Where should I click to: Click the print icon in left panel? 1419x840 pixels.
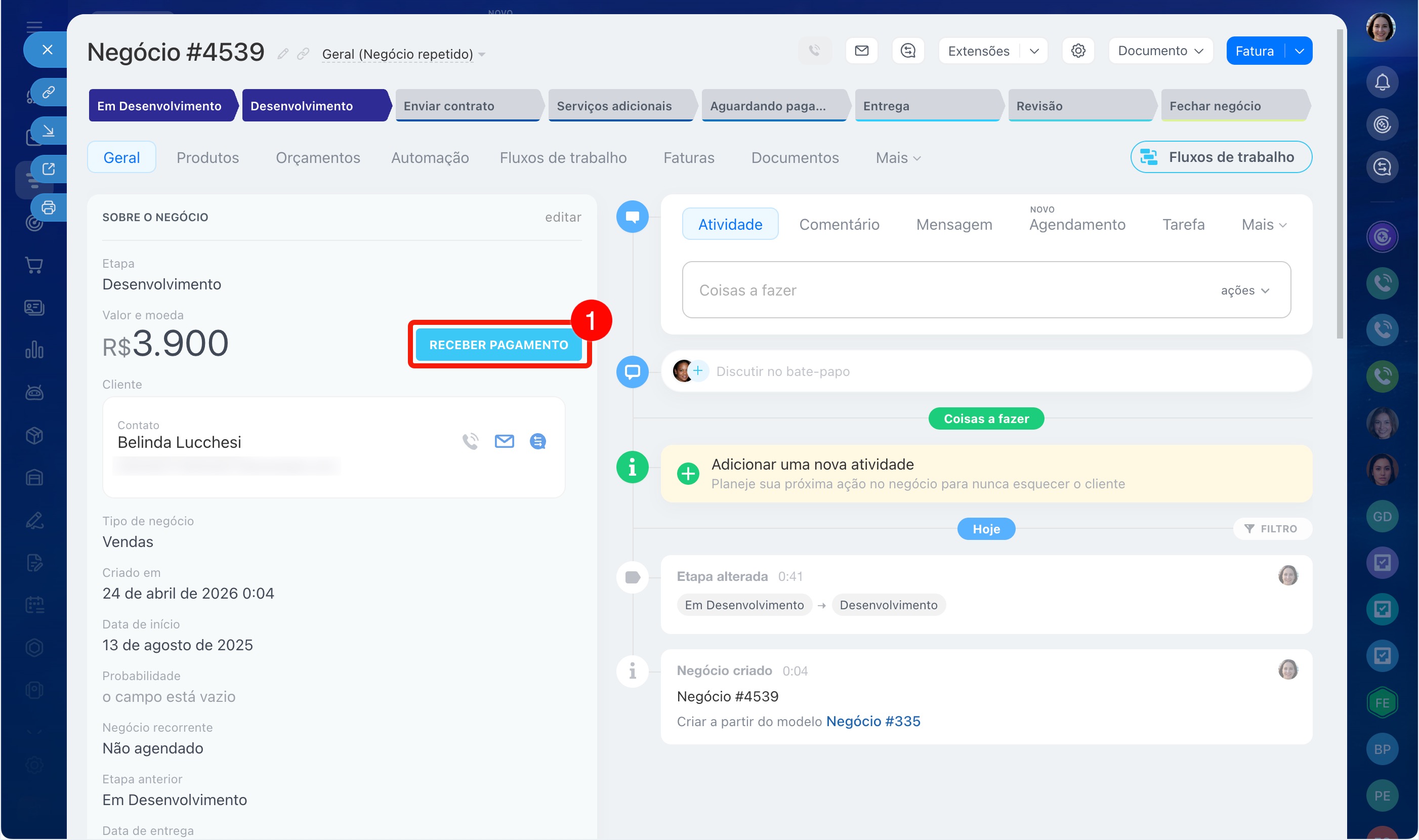point(49,207)
